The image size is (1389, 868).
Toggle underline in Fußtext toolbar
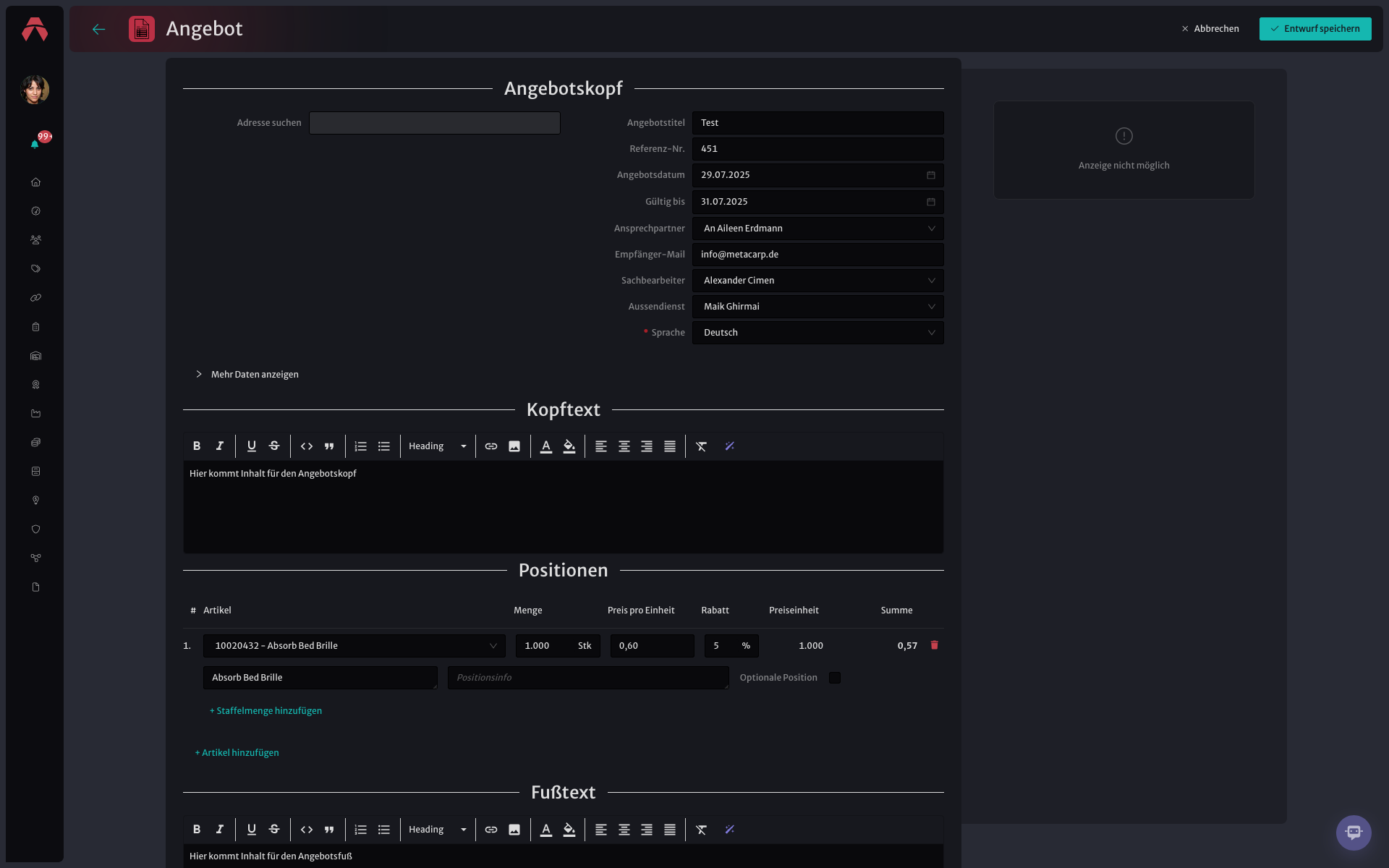click(252, 830)
